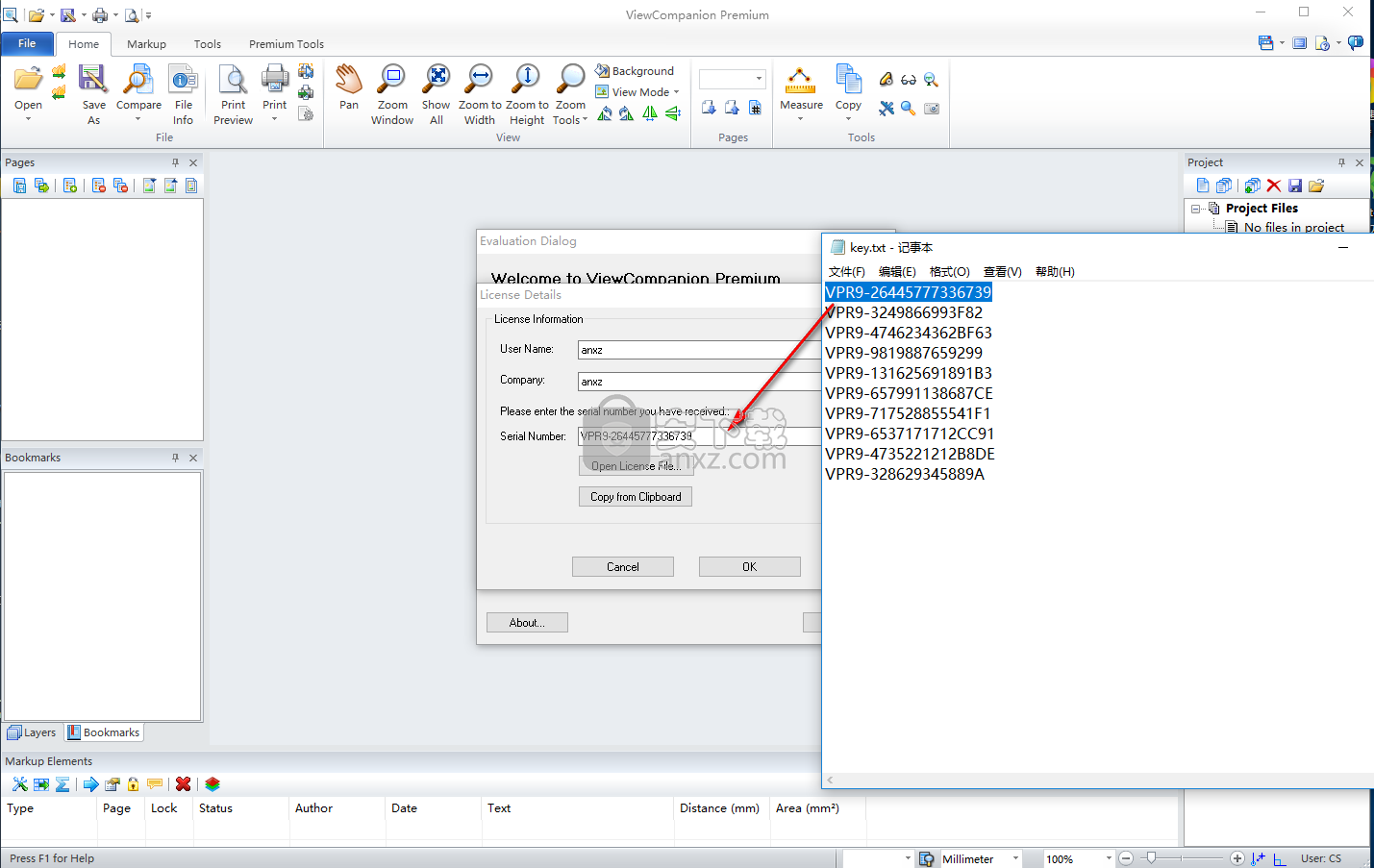Click the mirror horizontal icon in View group
This screenshot has width=1374, height=868.
tap(650, 113)
